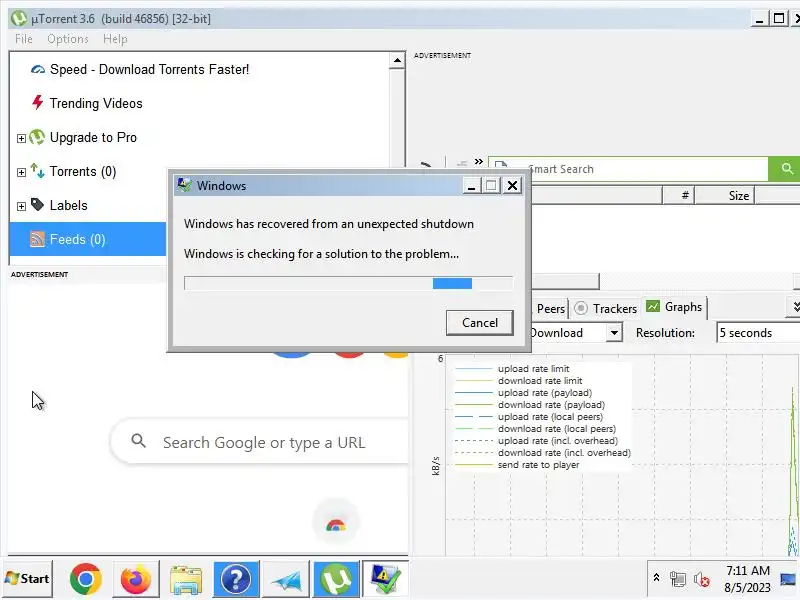
Task: Expand the Upgrade to Pro node
Action: tap(21, 138)
